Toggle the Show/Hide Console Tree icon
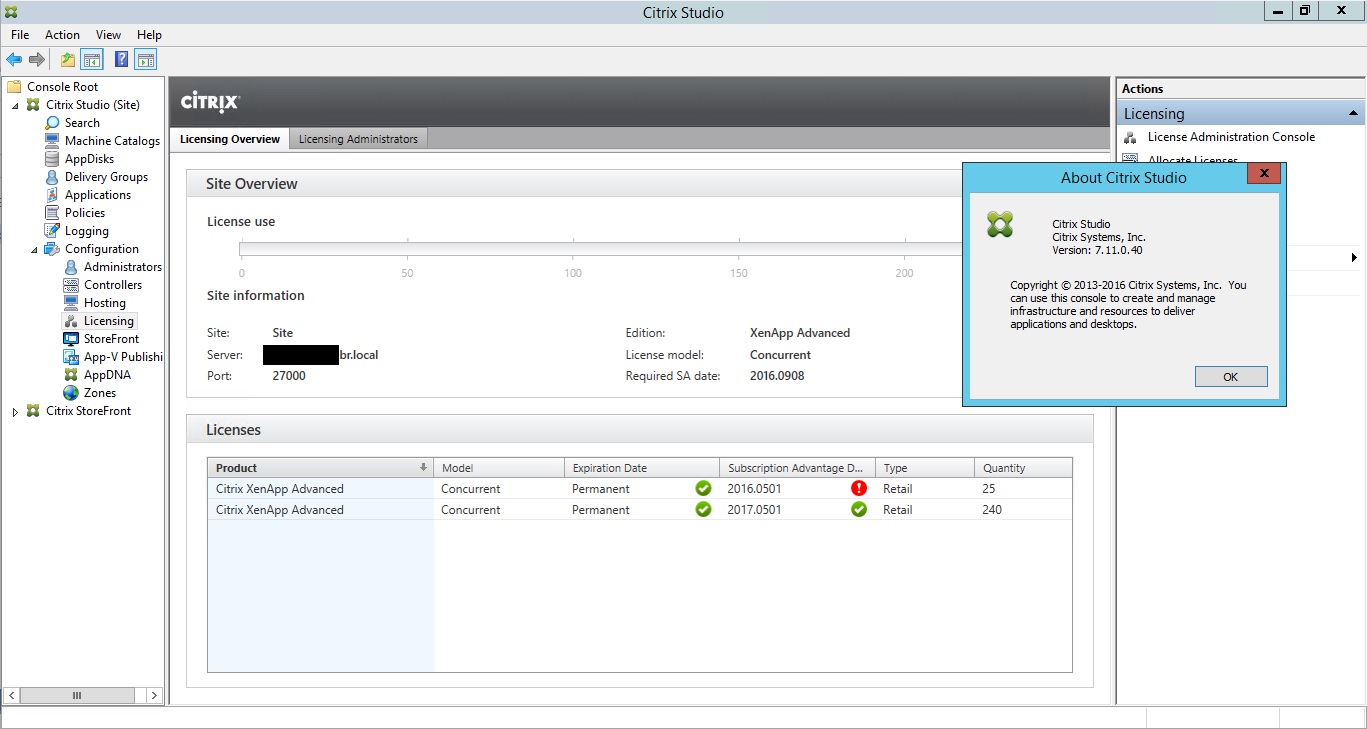 click(92, 60)
